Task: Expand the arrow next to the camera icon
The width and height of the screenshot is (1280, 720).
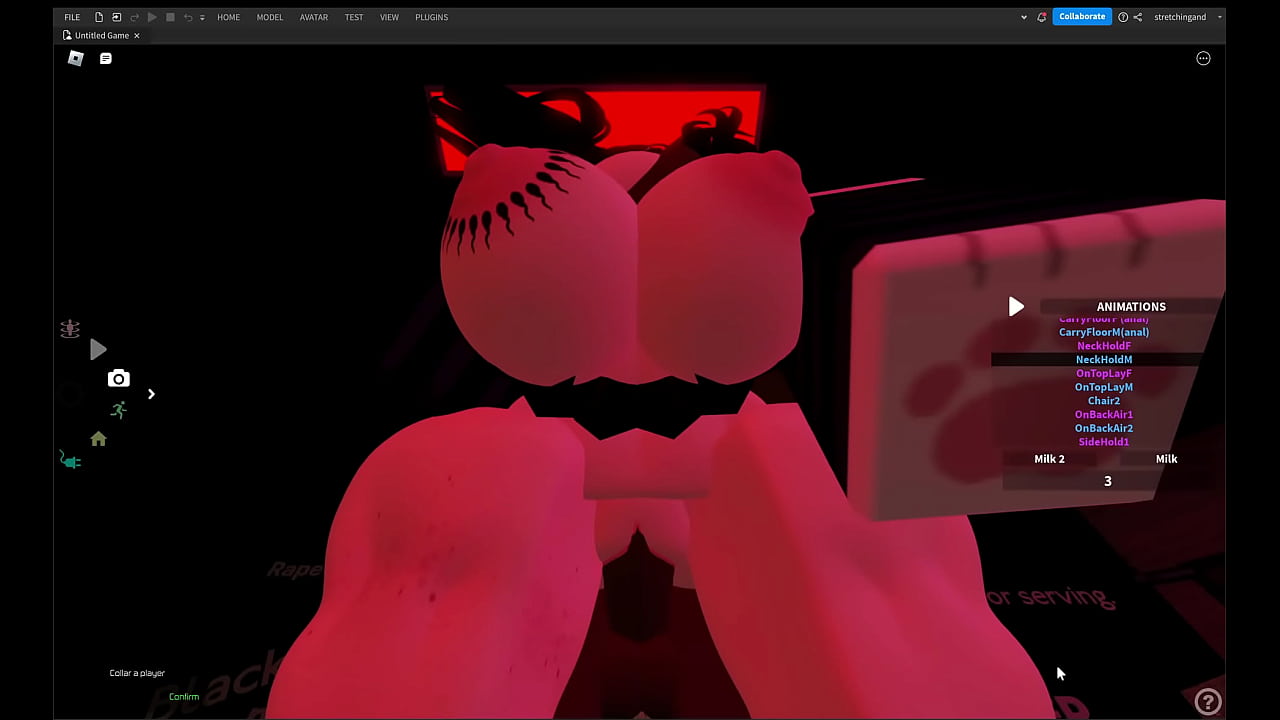Action: [x=151, y=394]
